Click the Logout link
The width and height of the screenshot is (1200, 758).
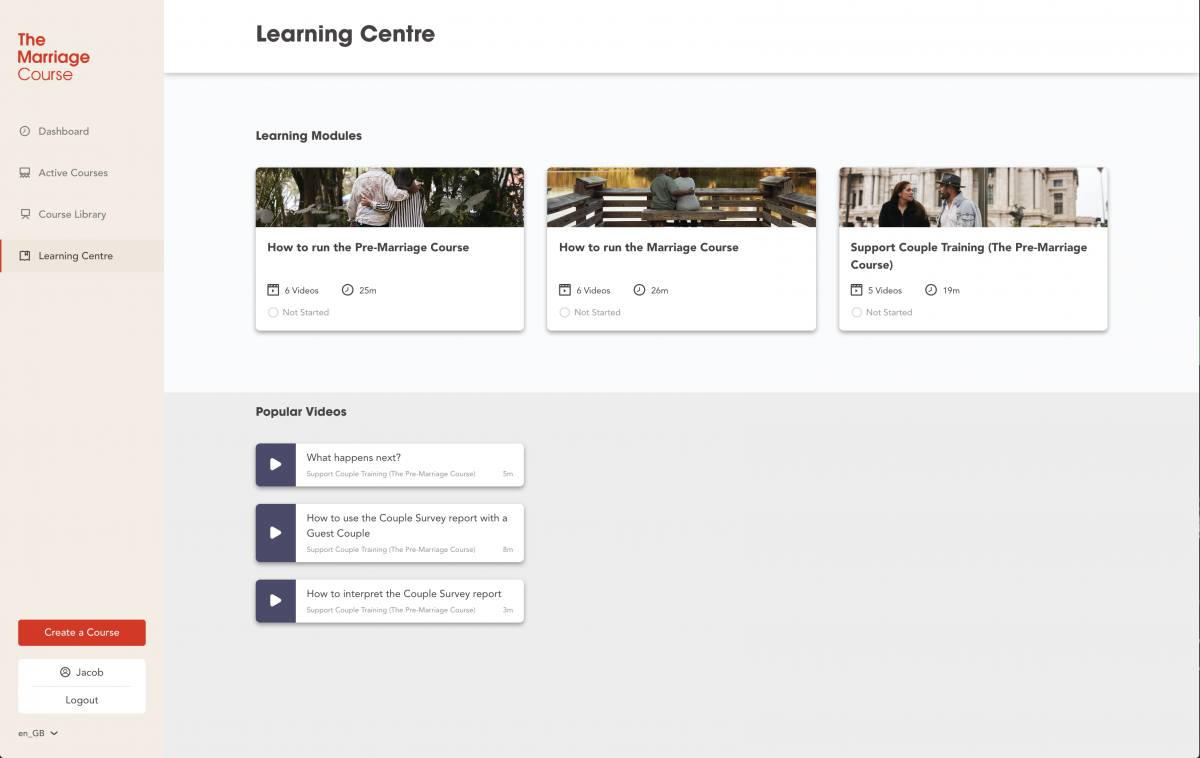point(82,700)
